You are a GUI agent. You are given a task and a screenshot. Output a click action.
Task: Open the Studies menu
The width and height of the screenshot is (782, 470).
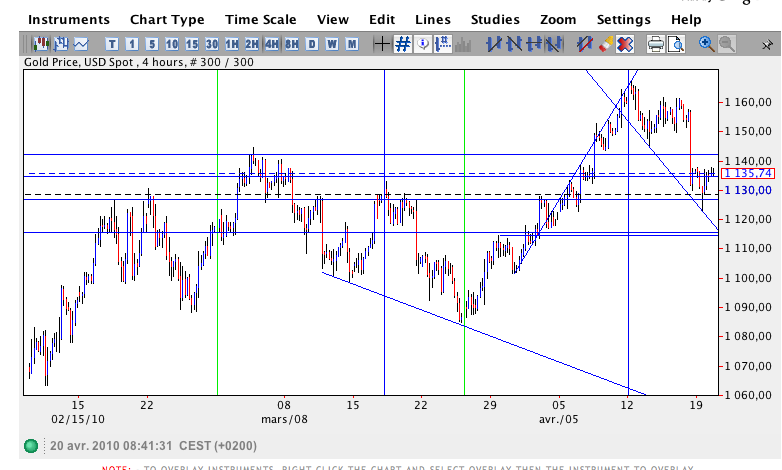(495, 20)
